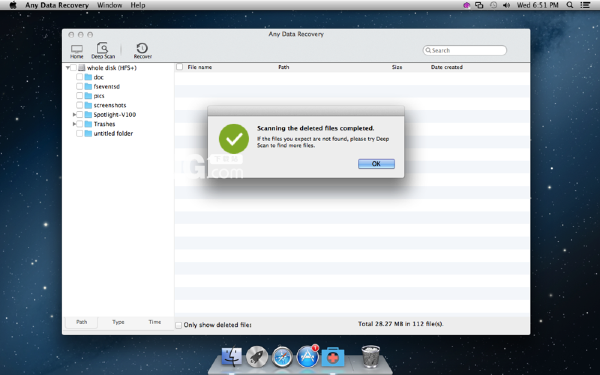Click the Search field
600x375 pixels.
(465, 51)
